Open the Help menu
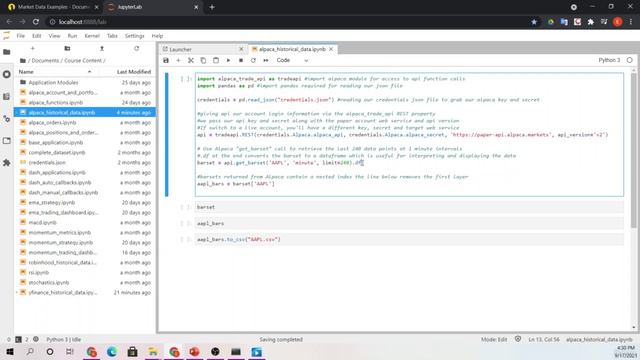 (157, 36)
